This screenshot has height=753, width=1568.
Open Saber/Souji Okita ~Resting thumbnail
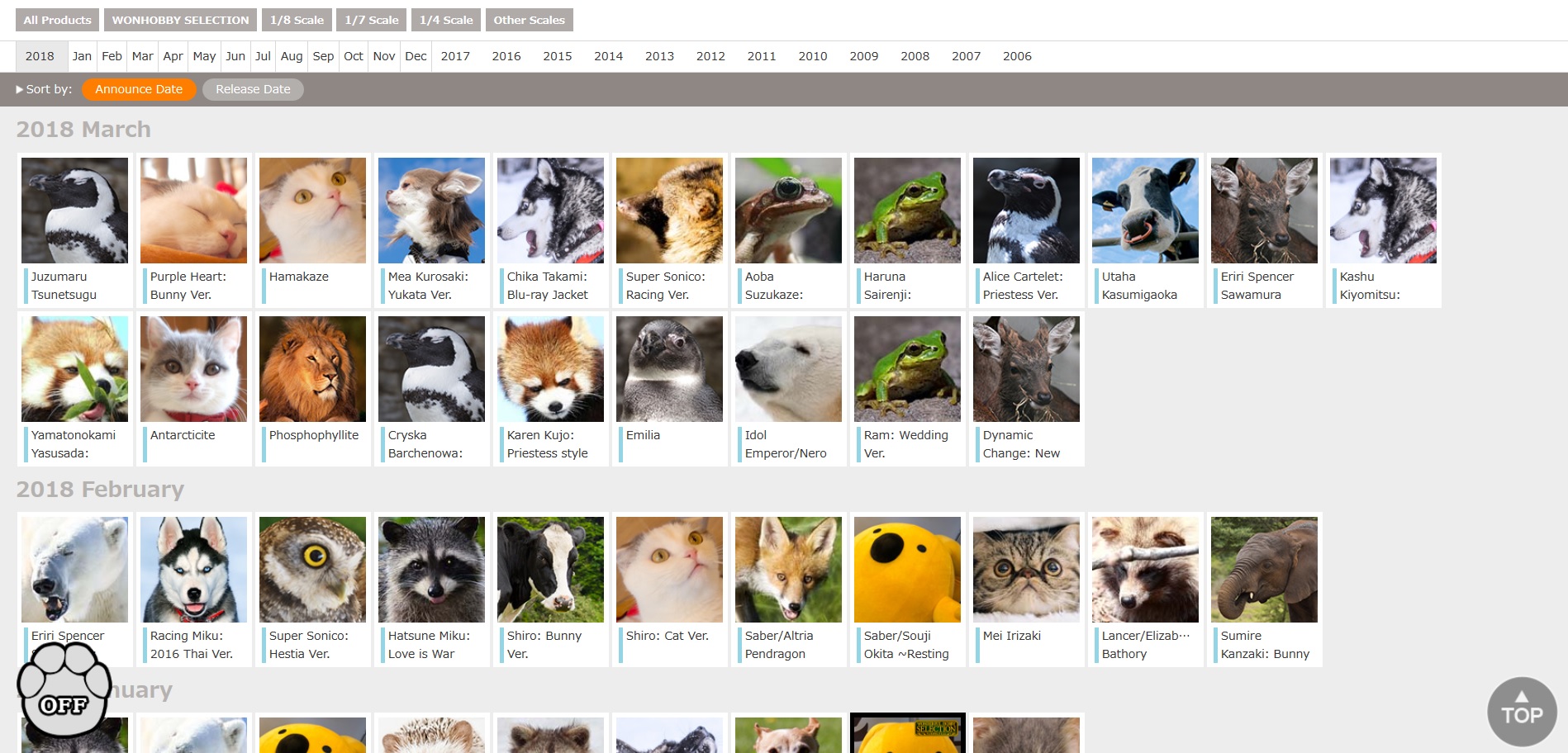[x=907, y=570]
